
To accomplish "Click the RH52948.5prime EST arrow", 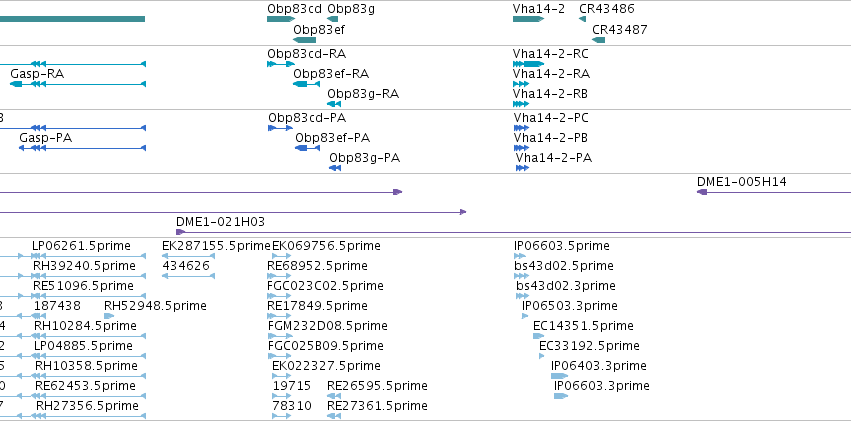I will [109, 316].
